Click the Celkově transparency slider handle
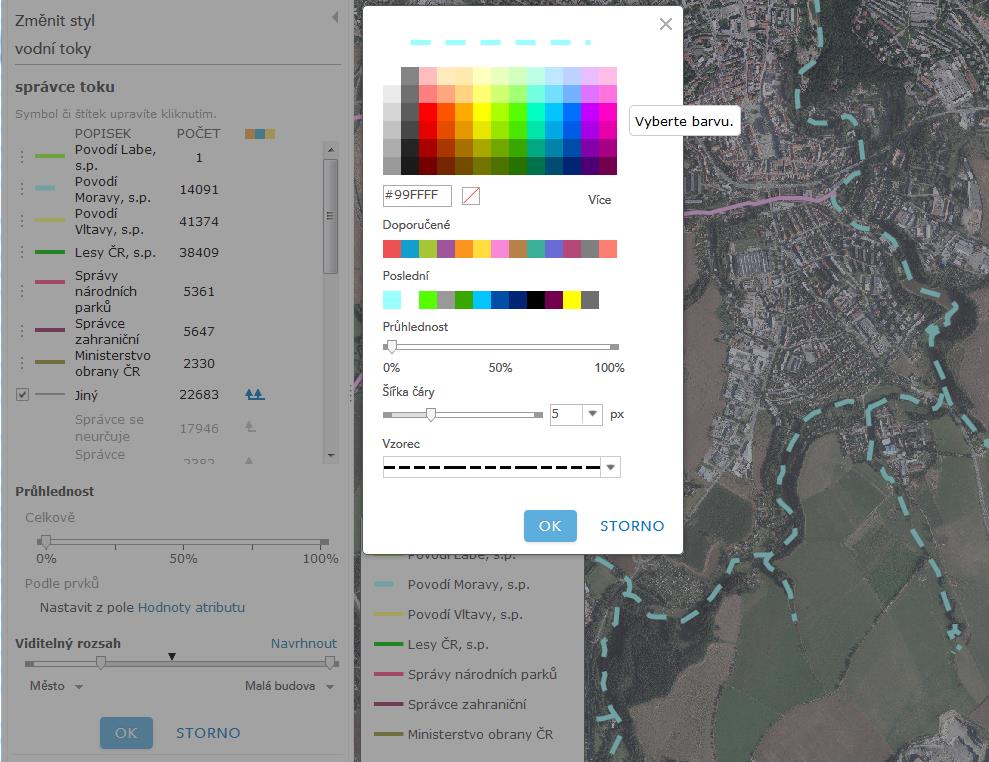 tap(46, 541)
